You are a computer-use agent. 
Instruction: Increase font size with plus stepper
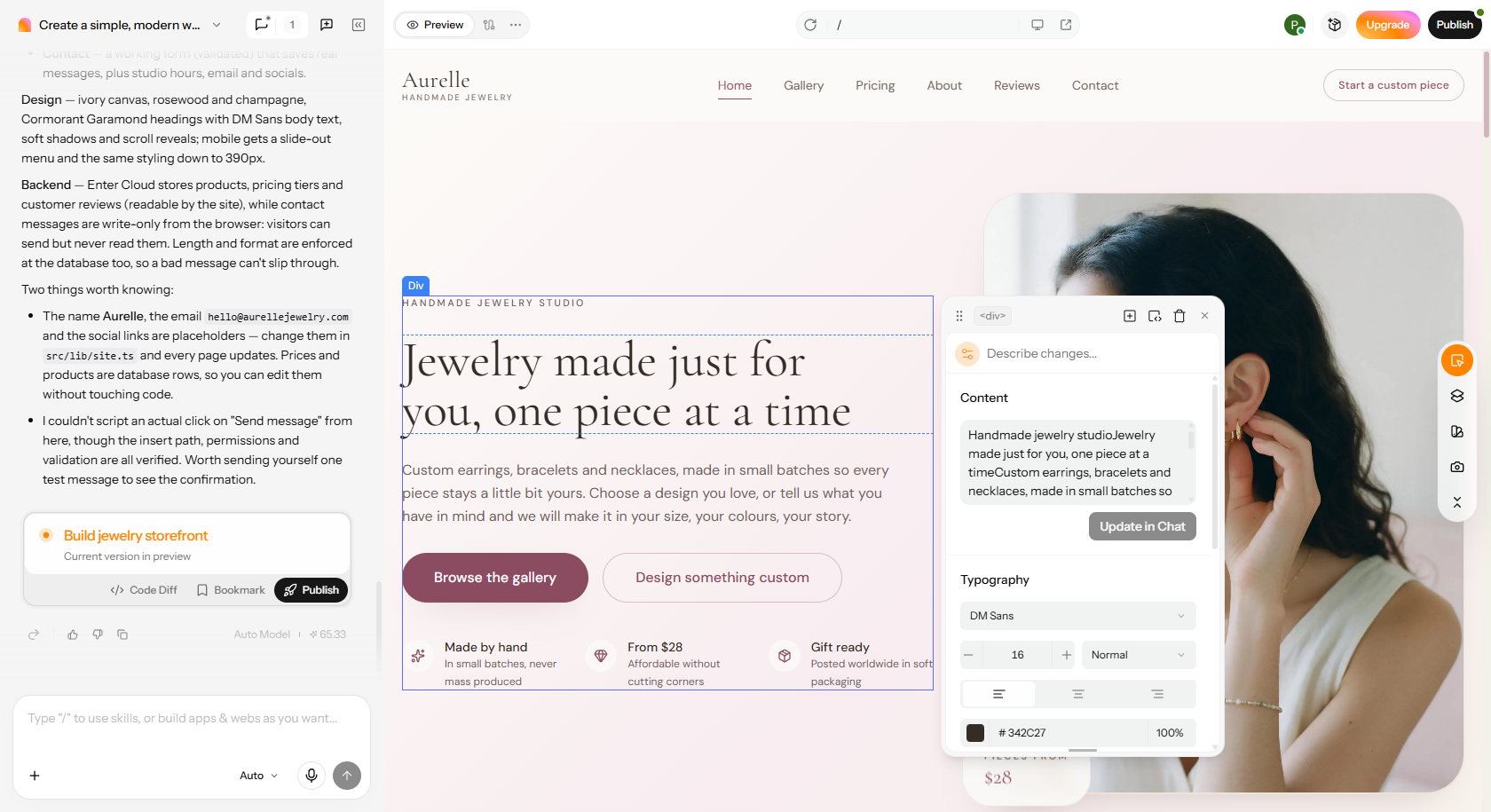point(1067,655)
